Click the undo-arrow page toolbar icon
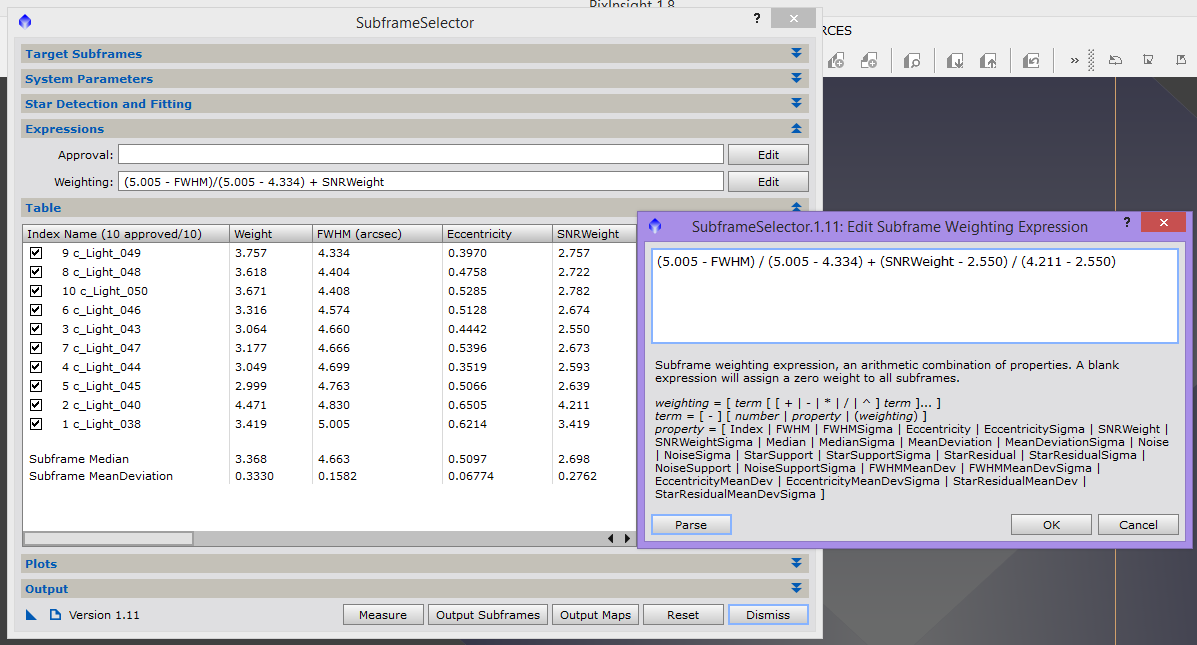This screenshot has width=1197, height=645. click(1031, 61)
